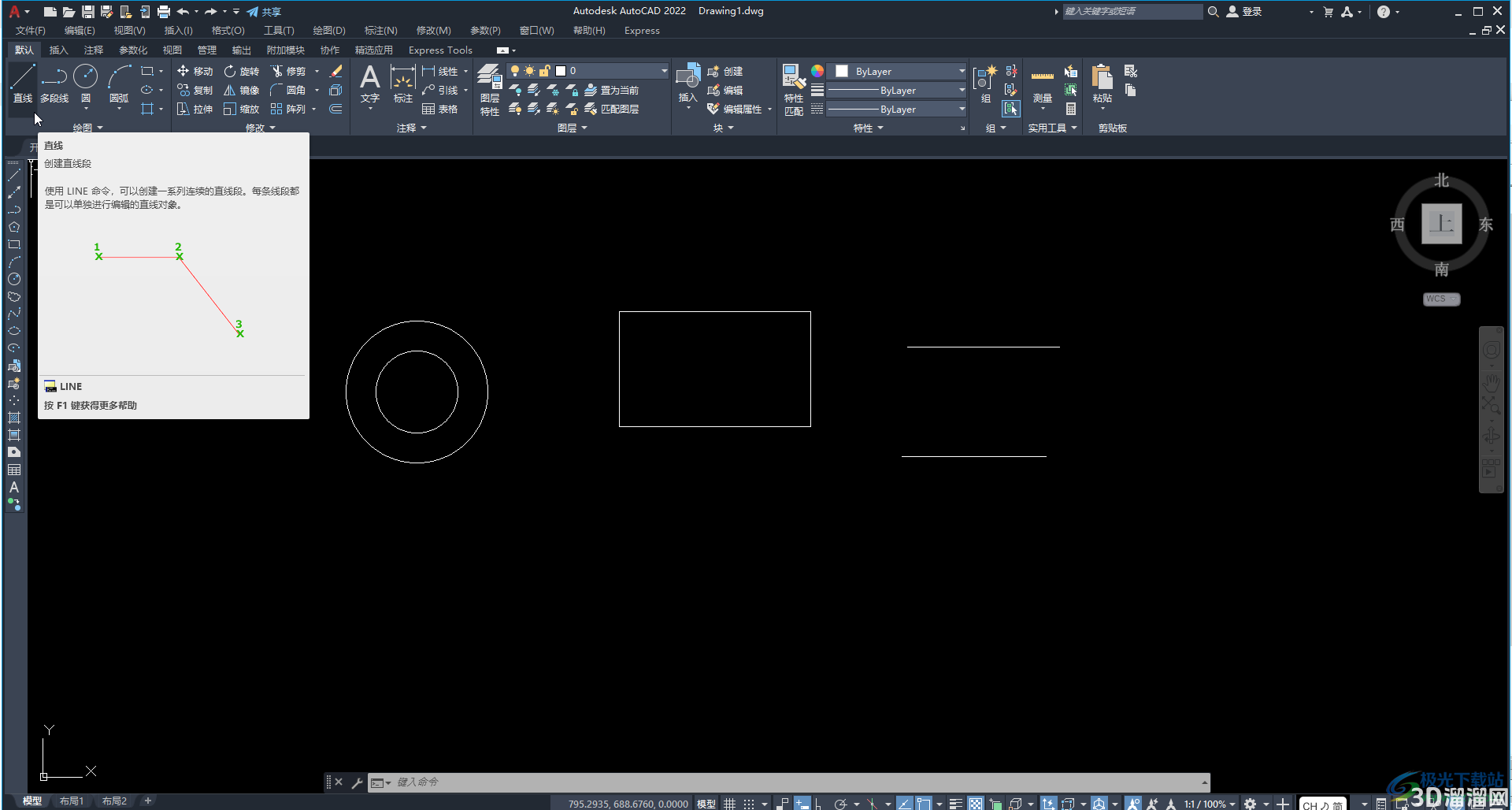The height and width of the screenshot is (810, 1512).
Task: Expand the 绘图 (Draw) panel flyout
Action: coord(87,128)
